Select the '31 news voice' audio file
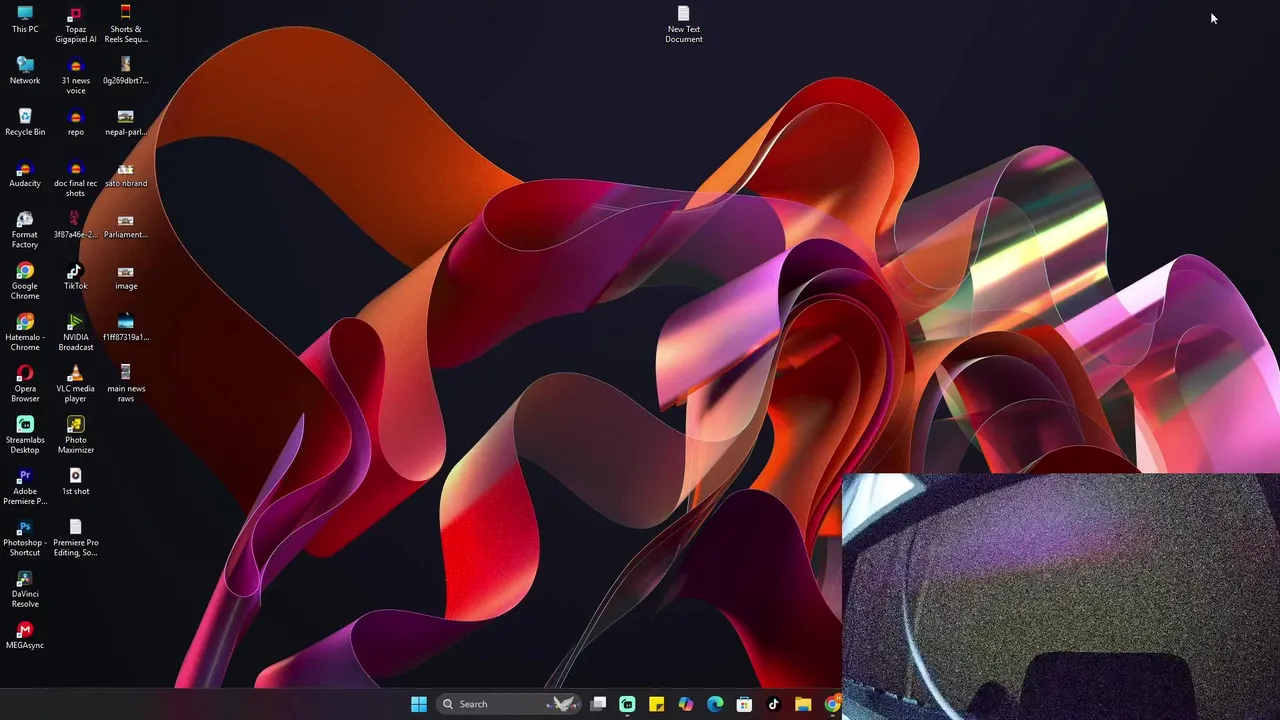The height and width of the screenshot is (720, 1280). pos(75,76)
